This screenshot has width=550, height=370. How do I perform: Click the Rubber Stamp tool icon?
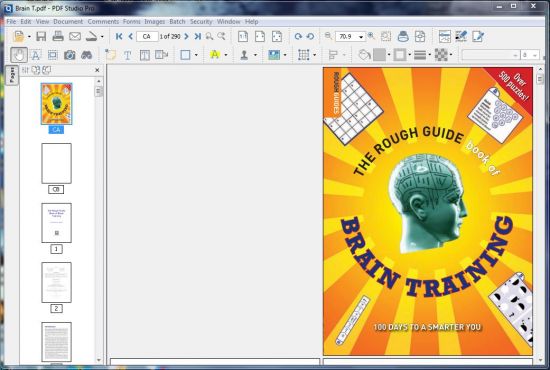pos(244,55)
